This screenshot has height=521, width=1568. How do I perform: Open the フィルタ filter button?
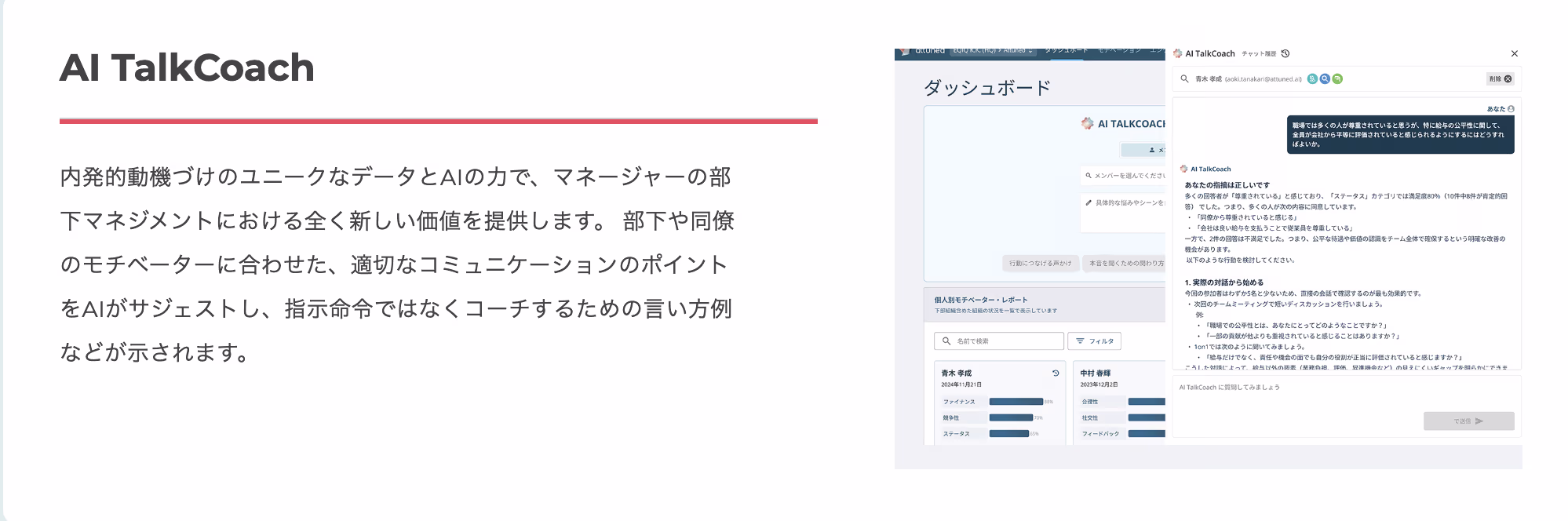[x=1094, y=341]
